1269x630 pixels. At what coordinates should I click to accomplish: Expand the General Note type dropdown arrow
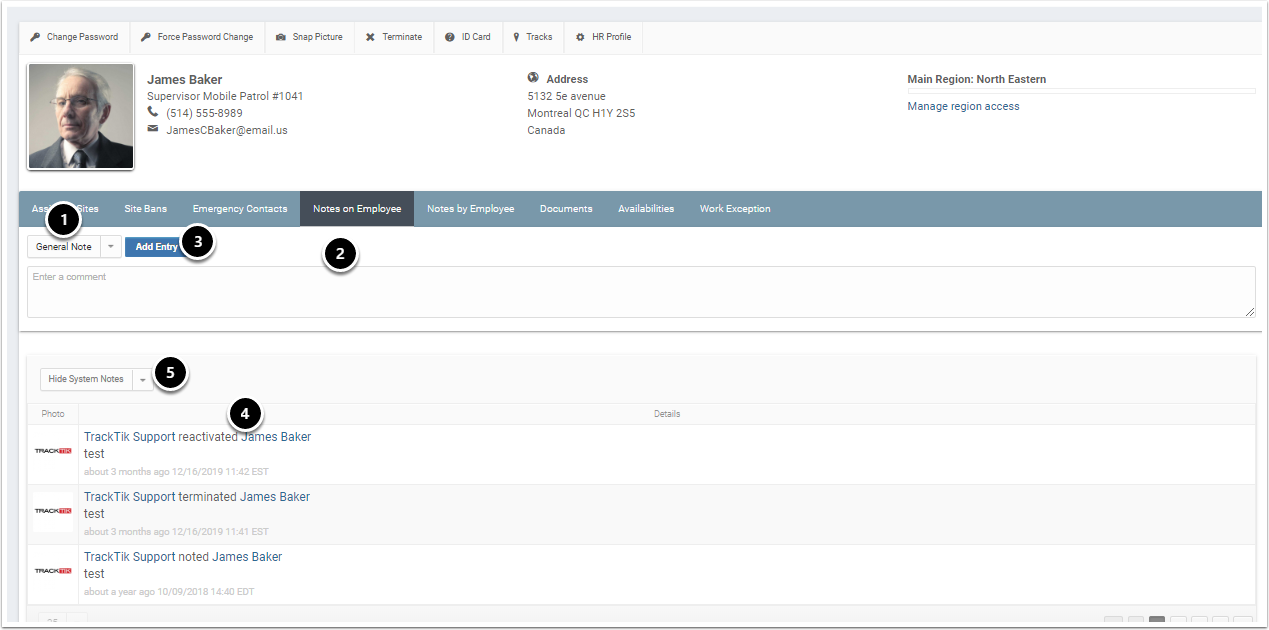pos(111,247)
